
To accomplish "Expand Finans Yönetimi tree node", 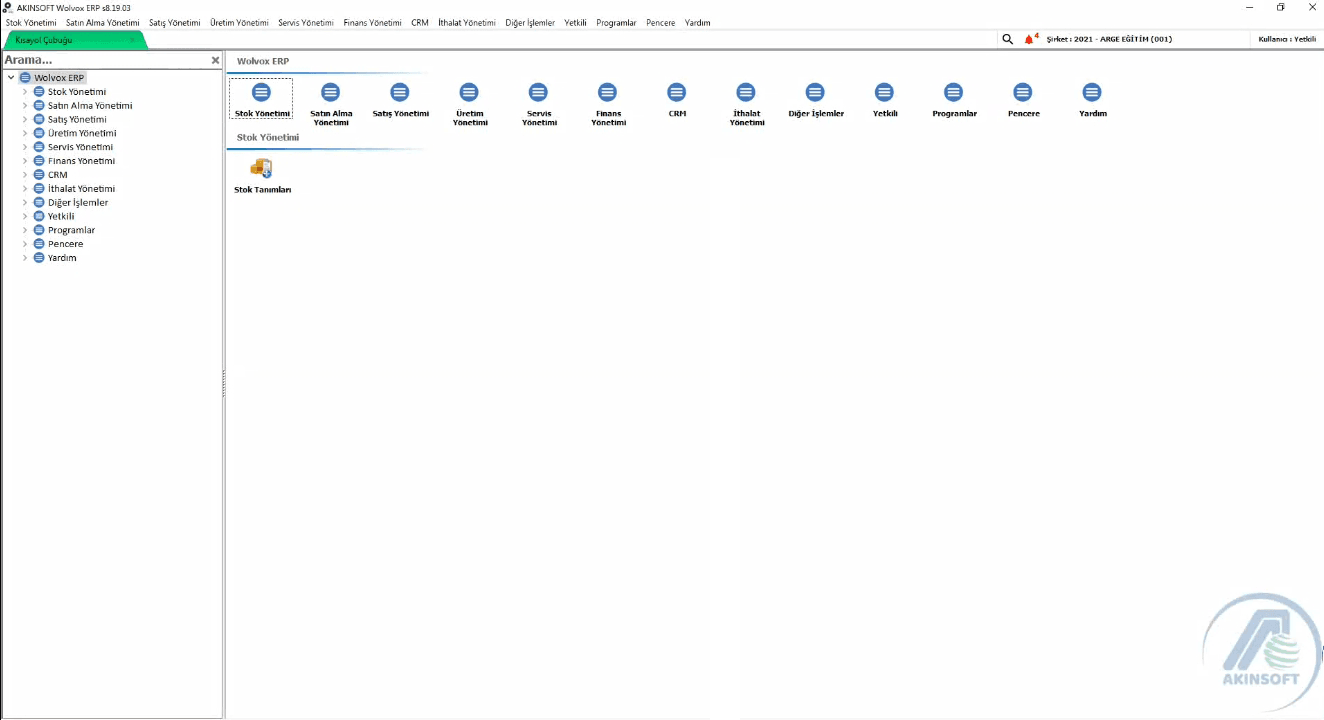I will point(25,161).
